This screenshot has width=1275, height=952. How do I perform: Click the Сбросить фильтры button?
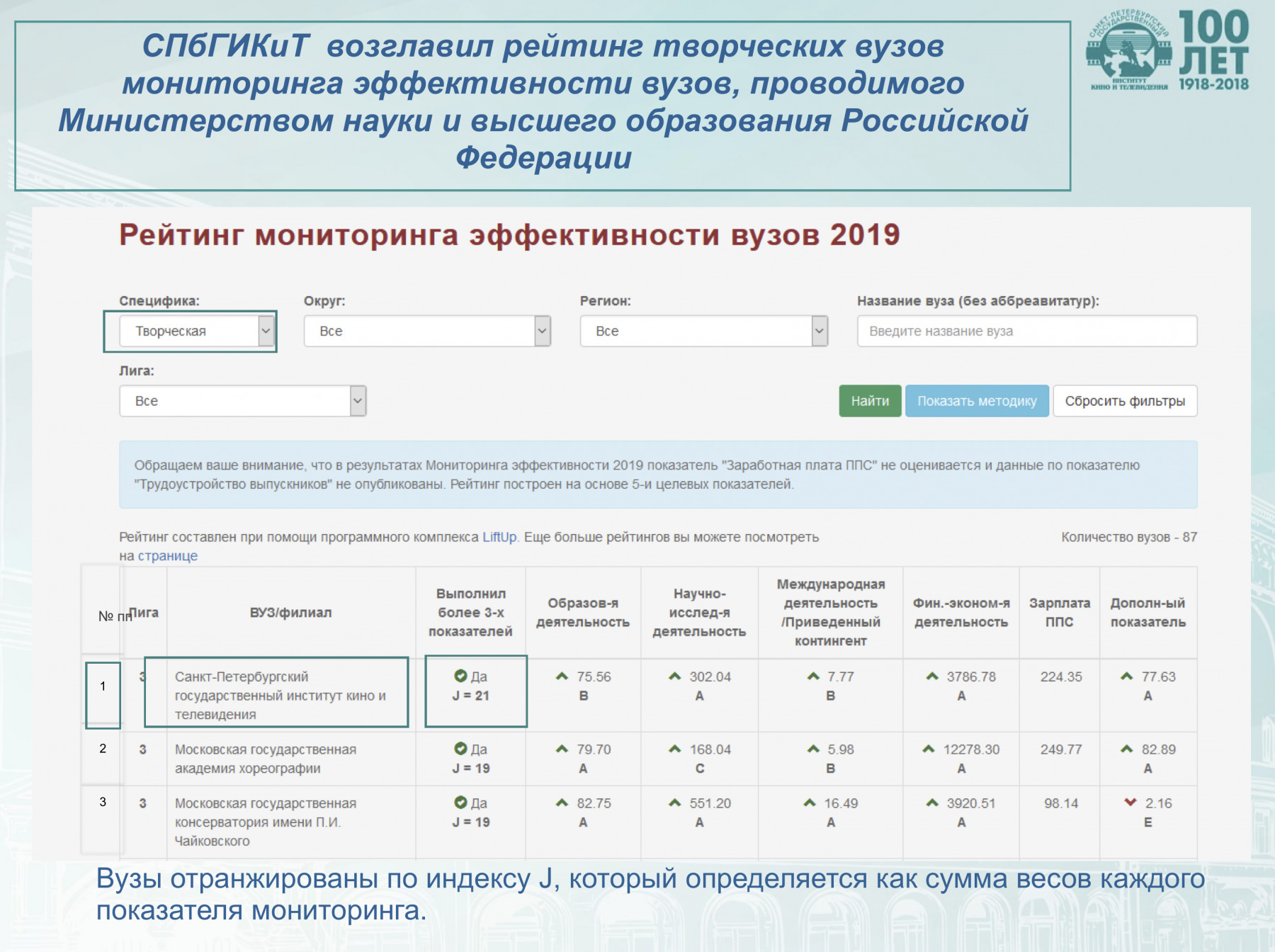click(x=1125, y=401)
